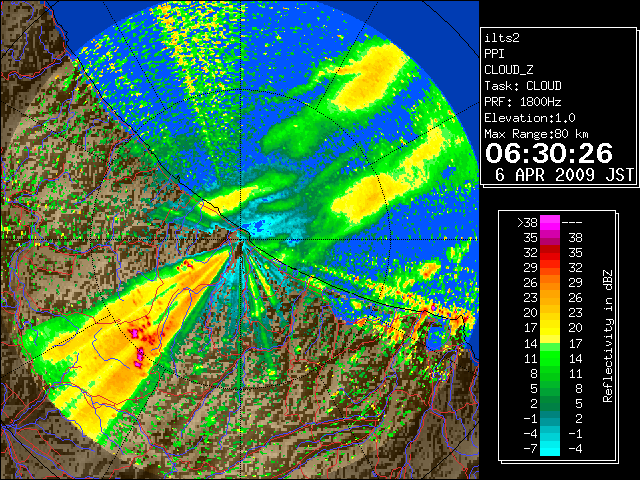This screenshot has height=480, width=640.
Task: Select the 'Elevation:1.0' text
Action: pos(530,118)
